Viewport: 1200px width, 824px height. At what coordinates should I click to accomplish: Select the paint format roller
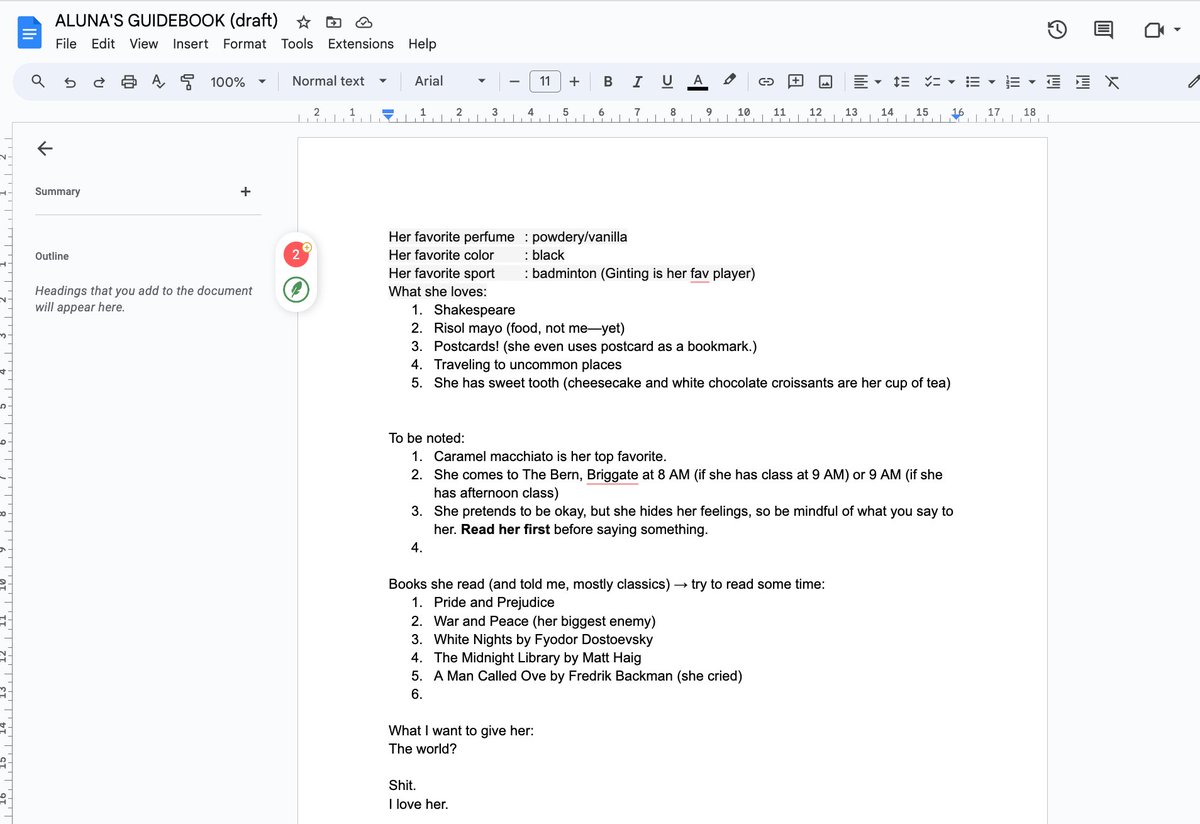coord(187,82)
